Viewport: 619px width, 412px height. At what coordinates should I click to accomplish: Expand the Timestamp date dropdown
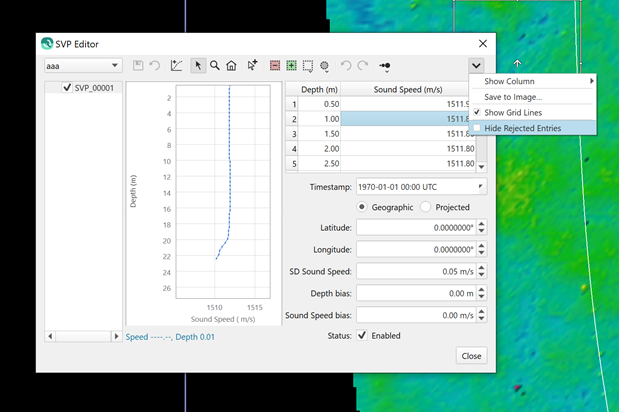coord(480,187)
